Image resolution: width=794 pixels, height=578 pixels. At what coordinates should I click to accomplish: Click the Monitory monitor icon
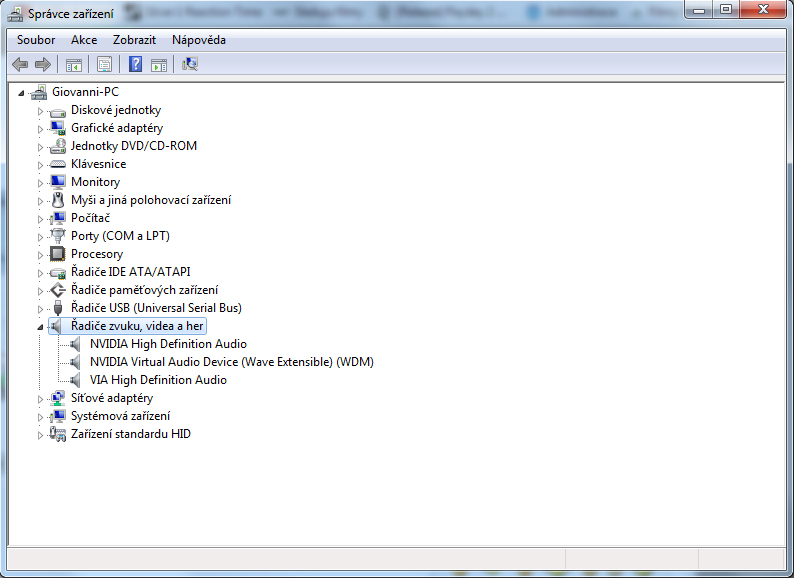pyautogui.click(x=58, y=182)
